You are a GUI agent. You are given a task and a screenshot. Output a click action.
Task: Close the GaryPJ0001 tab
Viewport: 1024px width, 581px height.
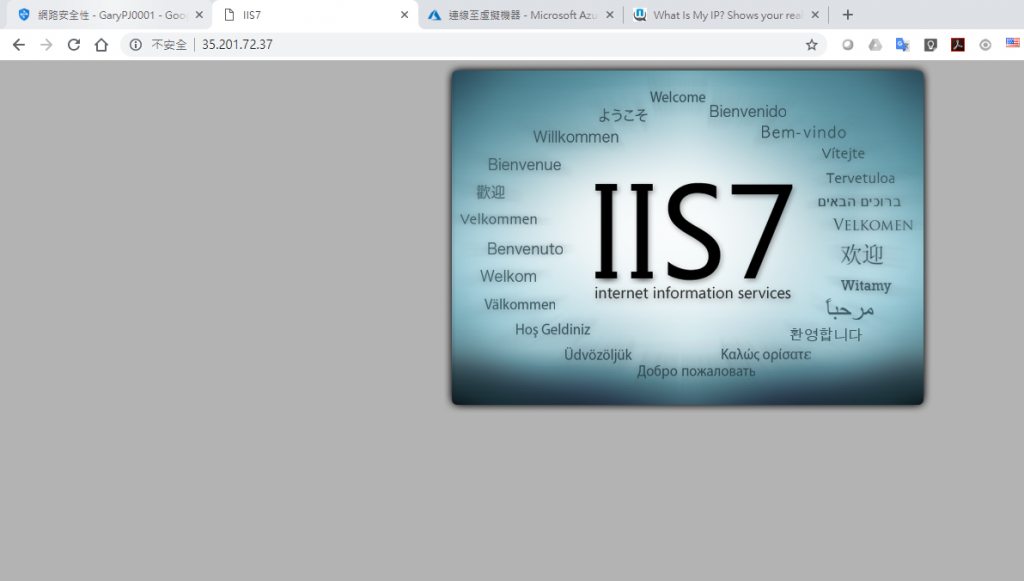199,15
